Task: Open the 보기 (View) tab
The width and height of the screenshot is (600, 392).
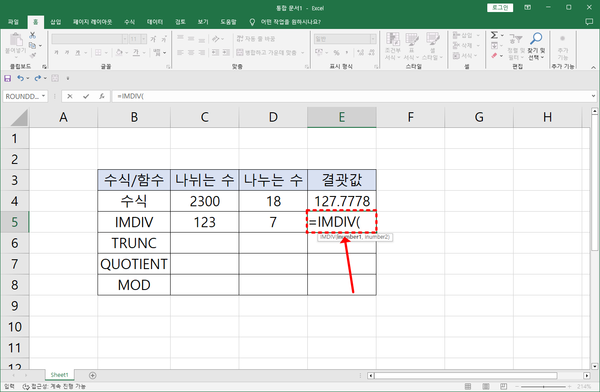Action: (x=203, y=22)
